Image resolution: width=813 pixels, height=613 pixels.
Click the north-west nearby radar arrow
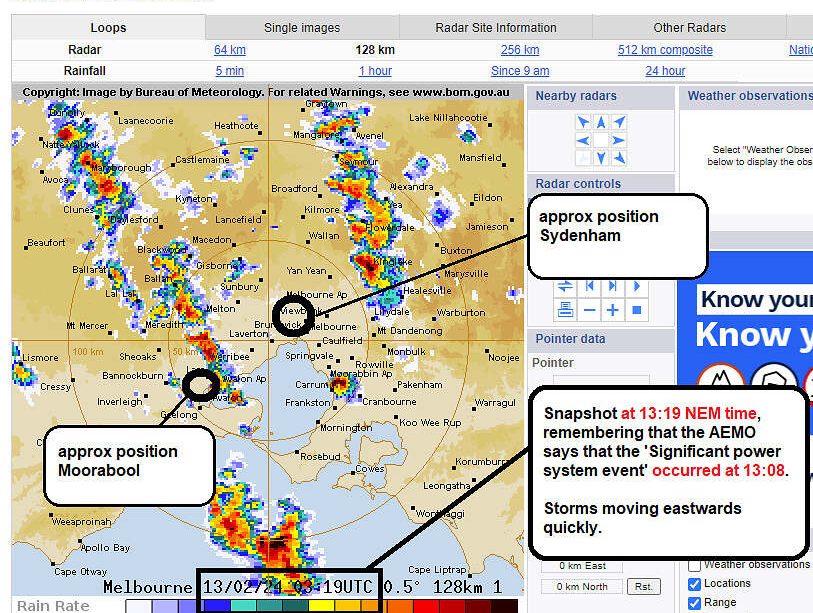582,122
